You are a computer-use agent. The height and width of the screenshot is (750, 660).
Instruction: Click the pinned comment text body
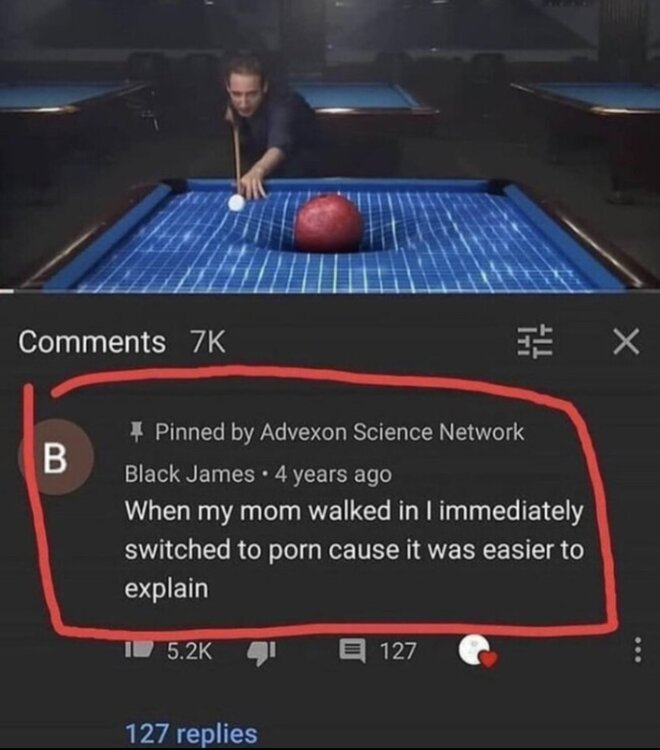click(354, 549)
